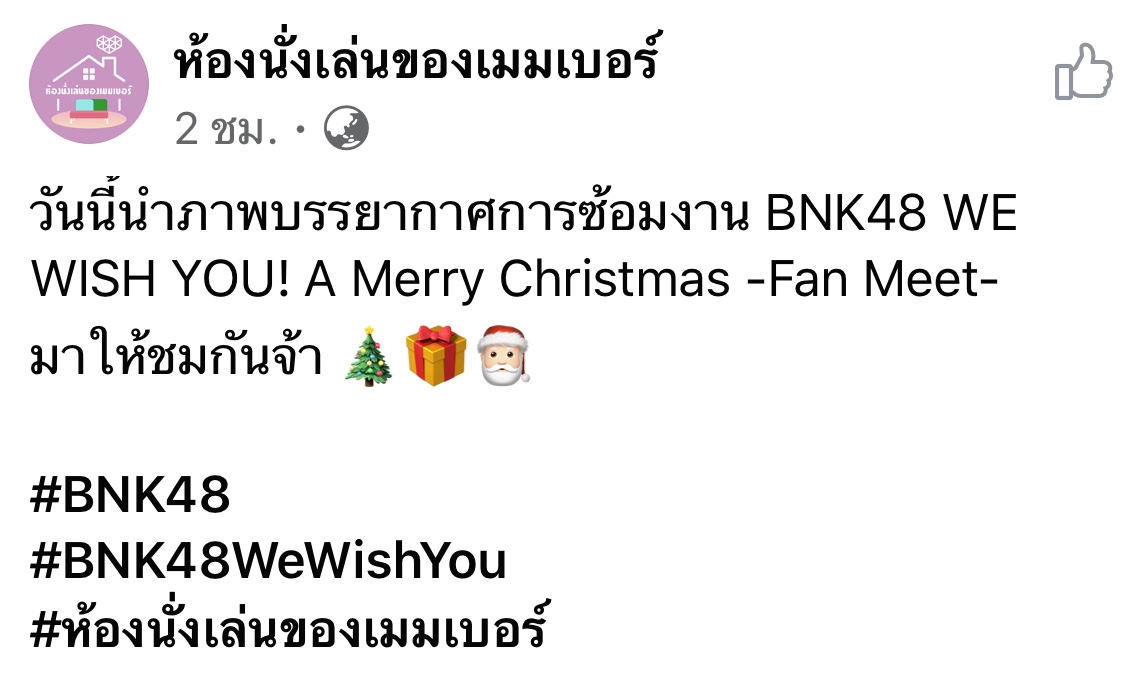The width and height of the screenshot is (1131, 685).
Task: Open the pink round page avatar
Action: pos(89,84)
